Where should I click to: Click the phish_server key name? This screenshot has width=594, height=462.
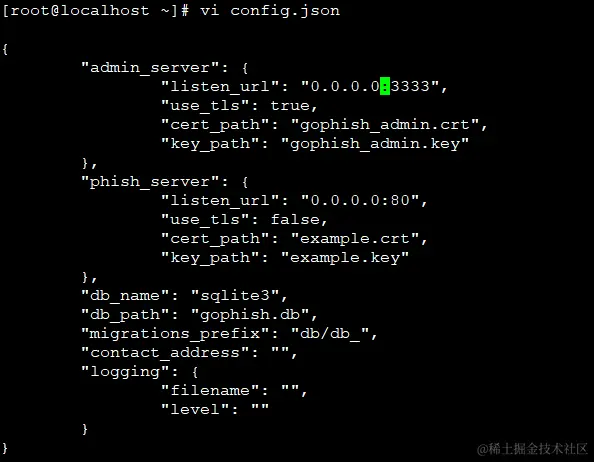point(150,182)
